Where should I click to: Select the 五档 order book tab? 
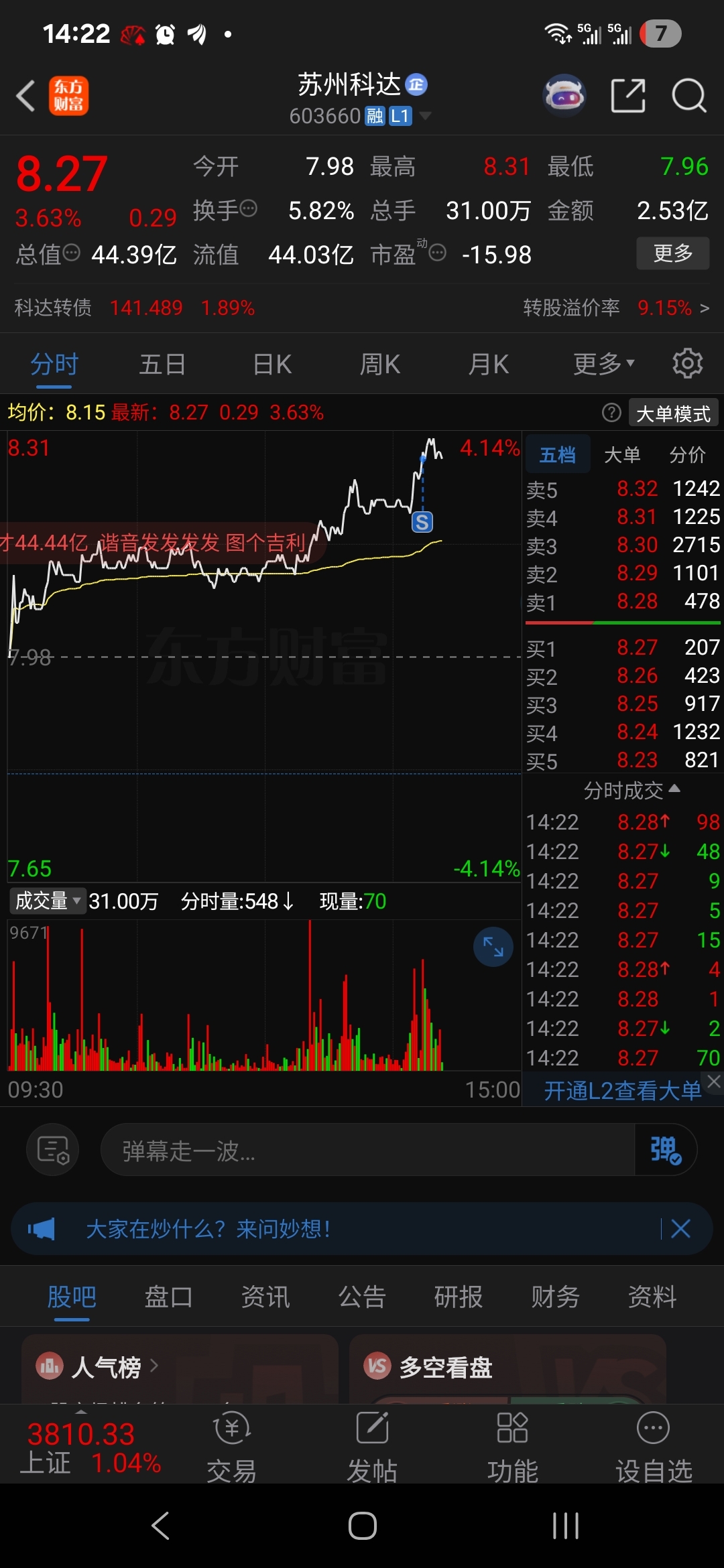click(558, 455)
